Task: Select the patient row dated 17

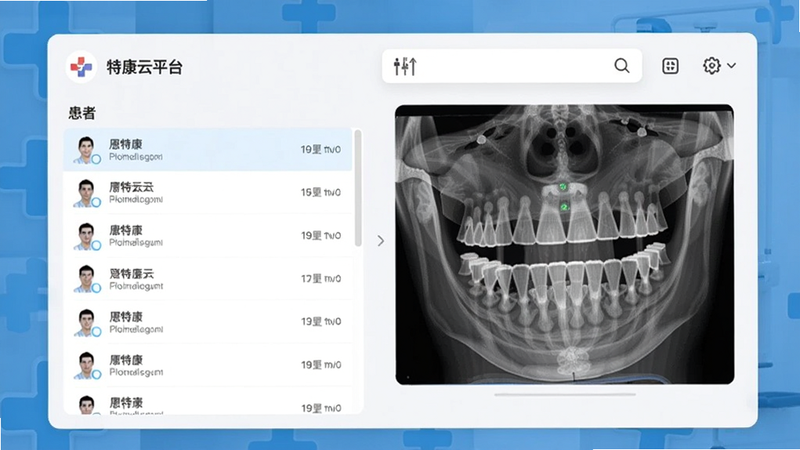Action: click(x=208, y=279)
